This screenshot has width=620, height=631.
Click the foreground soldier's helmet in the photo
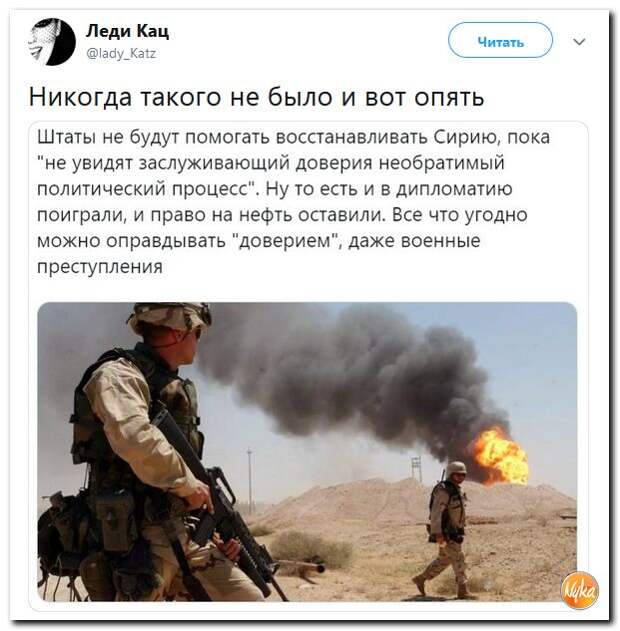[169, 317]
